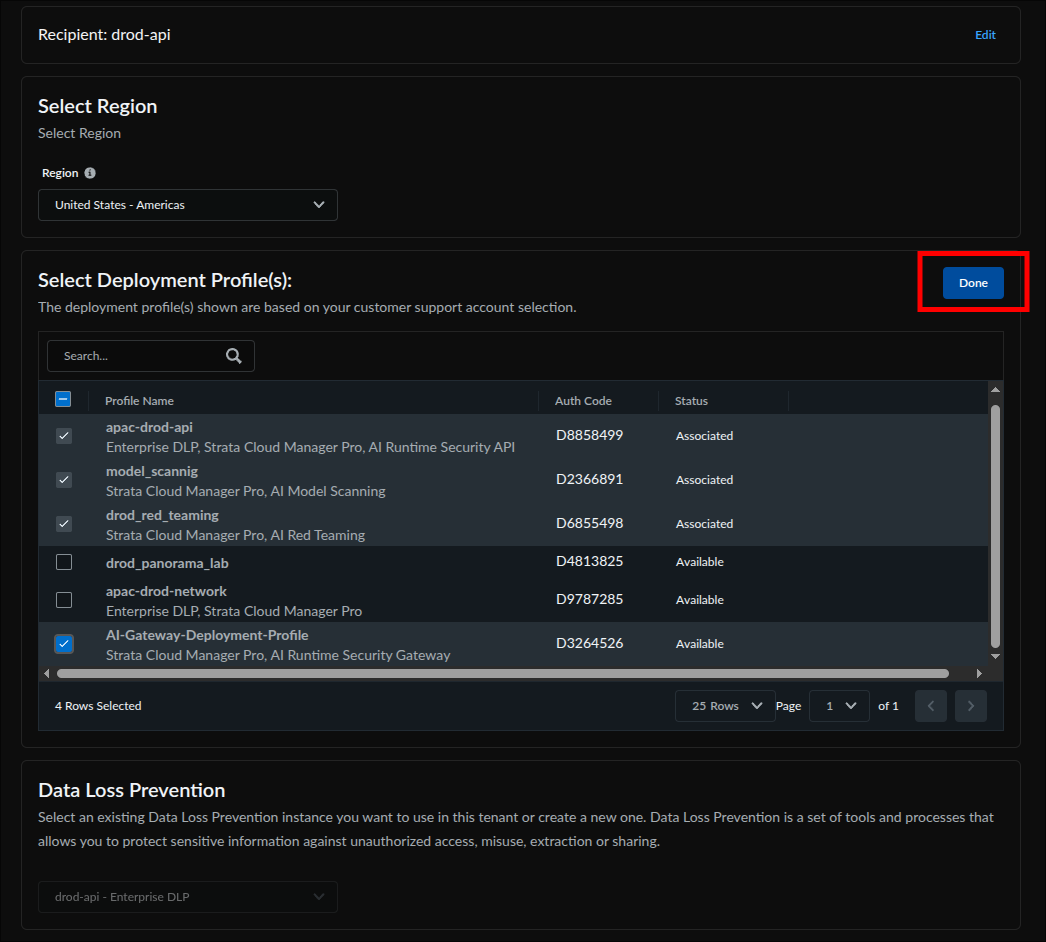Click Associated status for apac-drod-api
The width and height of the screenshot is (1046, 942).
point(704,436)
